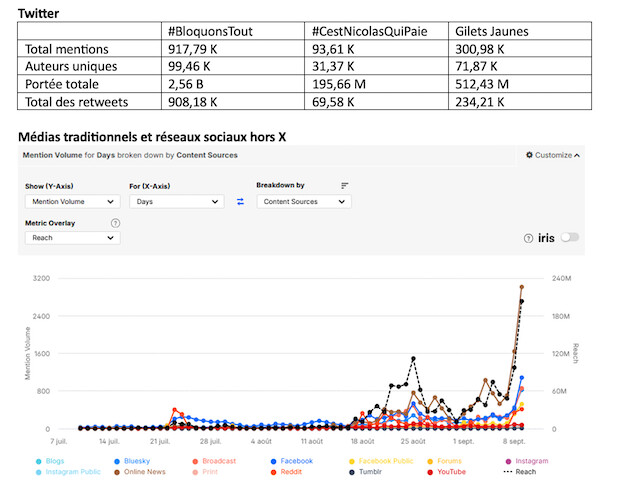Expand the Breakdown by Content Sources dropdown

coord(303,202)
